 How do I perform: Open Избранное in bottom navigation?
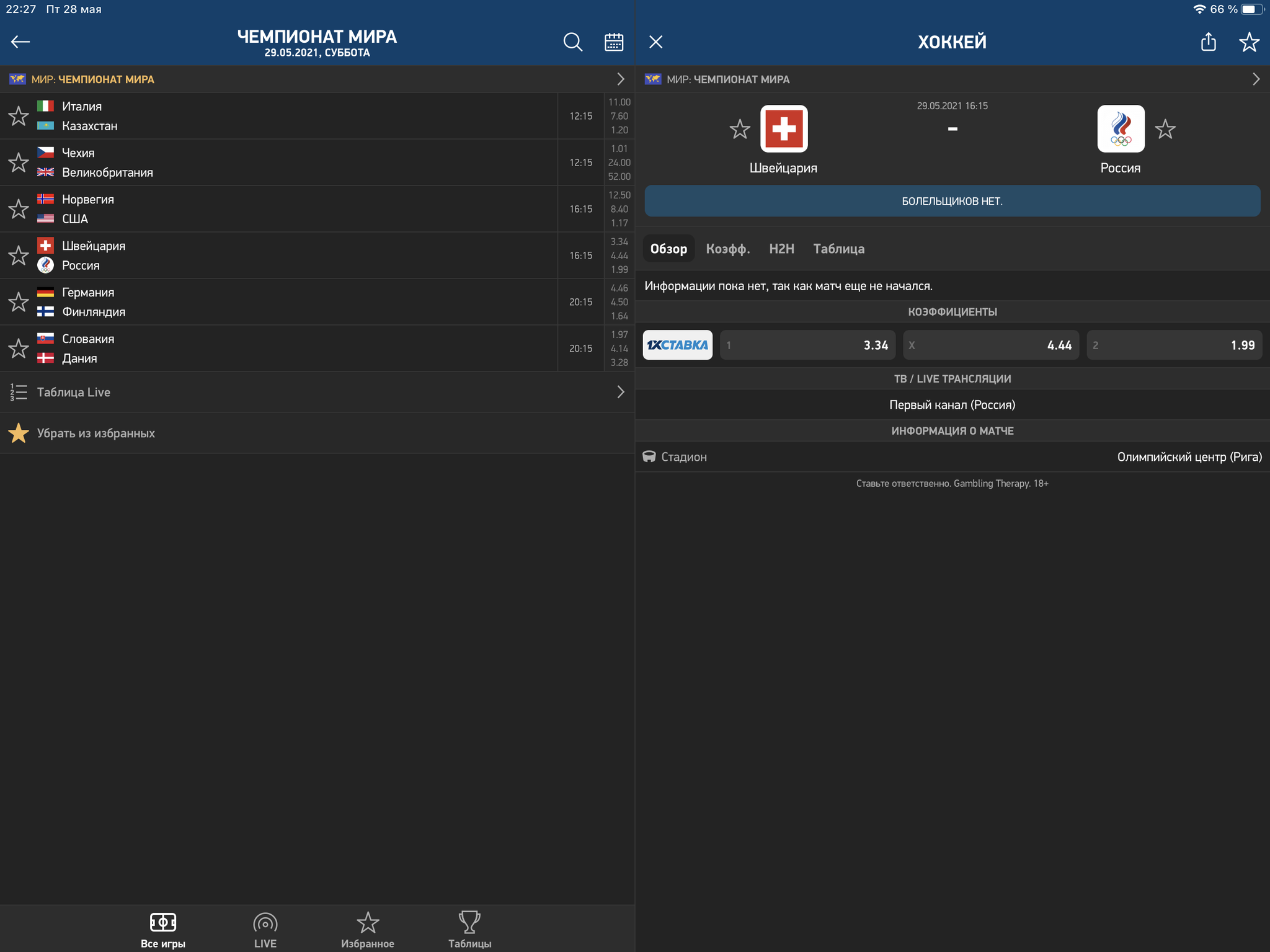tap(367, 930)
